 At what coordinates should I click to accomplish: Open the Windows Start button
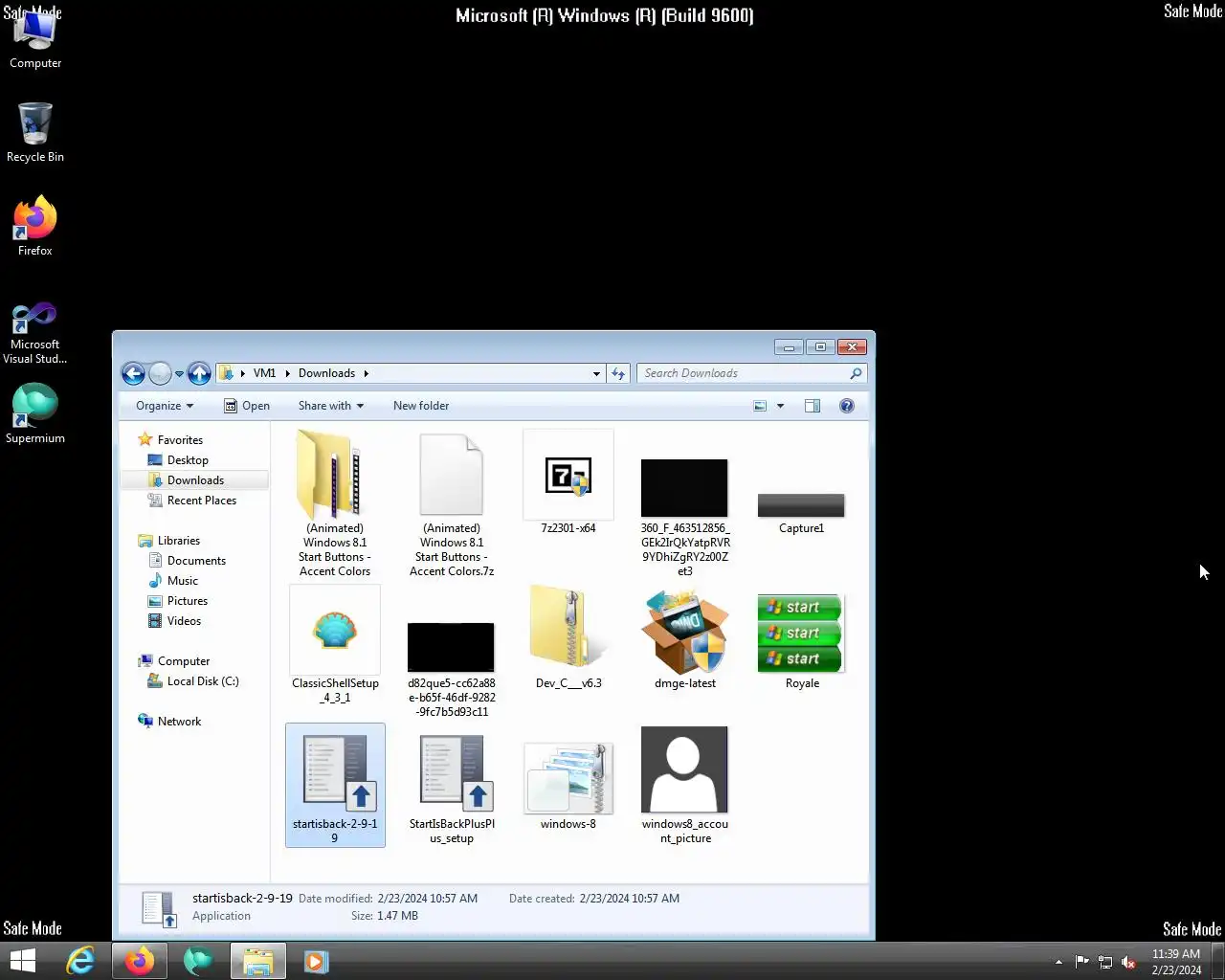tap(22, 961)
